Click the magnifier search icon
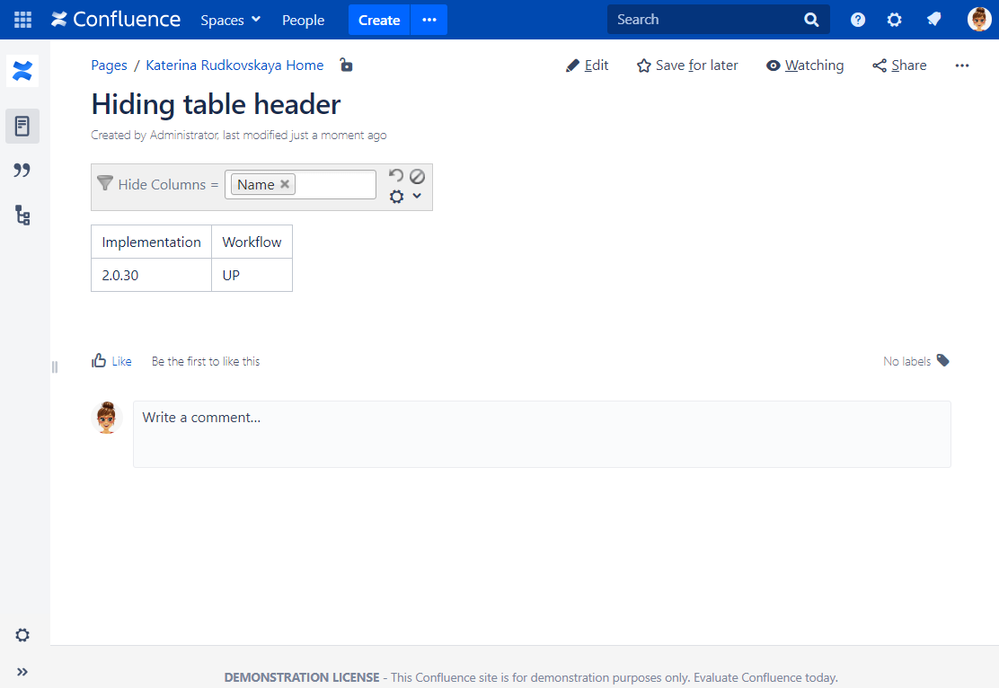999x688 pixels. coord(811,20)
